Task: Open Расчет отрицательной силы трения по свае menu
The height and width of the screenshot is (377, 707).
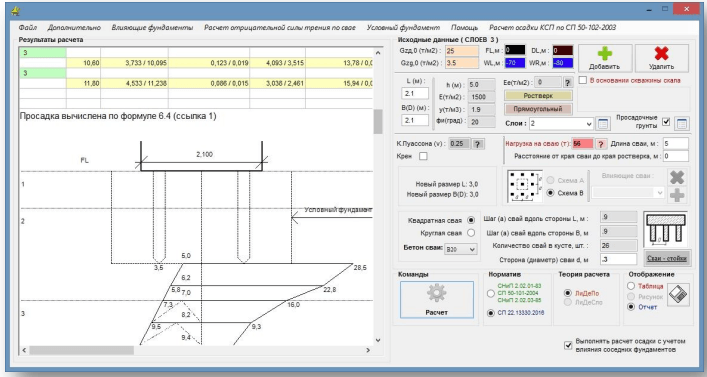Action: tap(280, 28)
